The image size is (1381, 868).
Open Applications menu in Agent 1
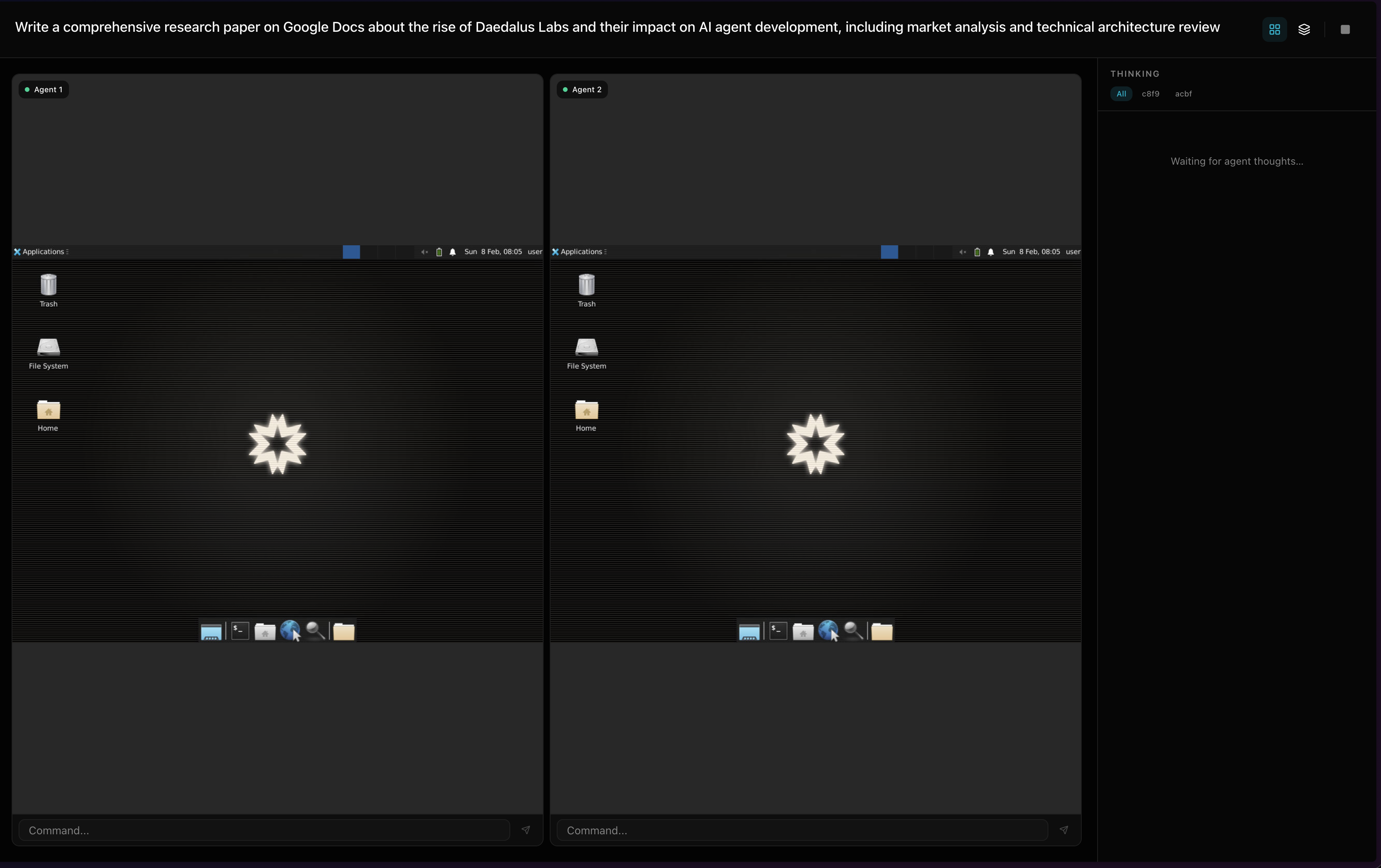point(42,252)
